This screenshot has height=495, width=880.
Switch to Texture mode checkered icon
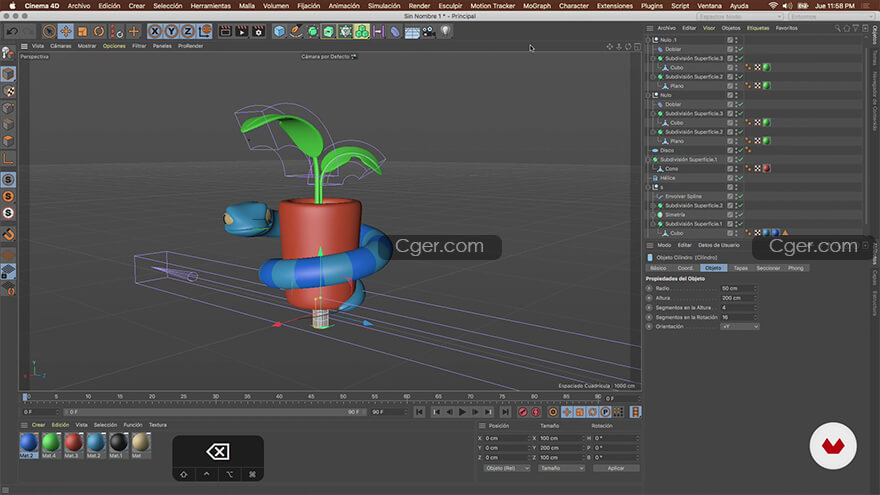pos(8,91)
